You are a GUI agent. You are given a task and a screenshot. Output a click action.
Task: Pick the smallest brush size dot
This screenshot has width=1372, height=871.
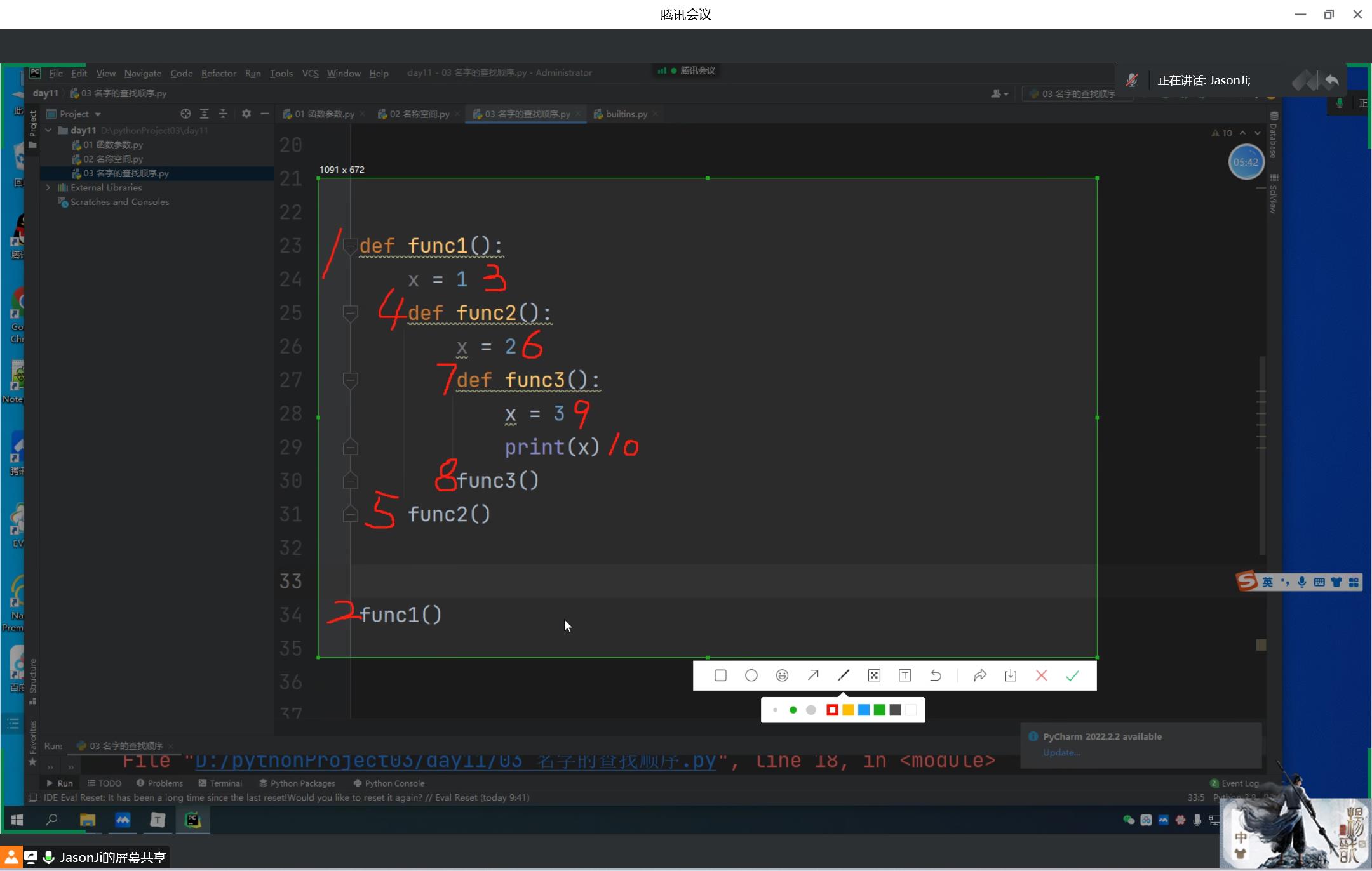pos(775,710)
